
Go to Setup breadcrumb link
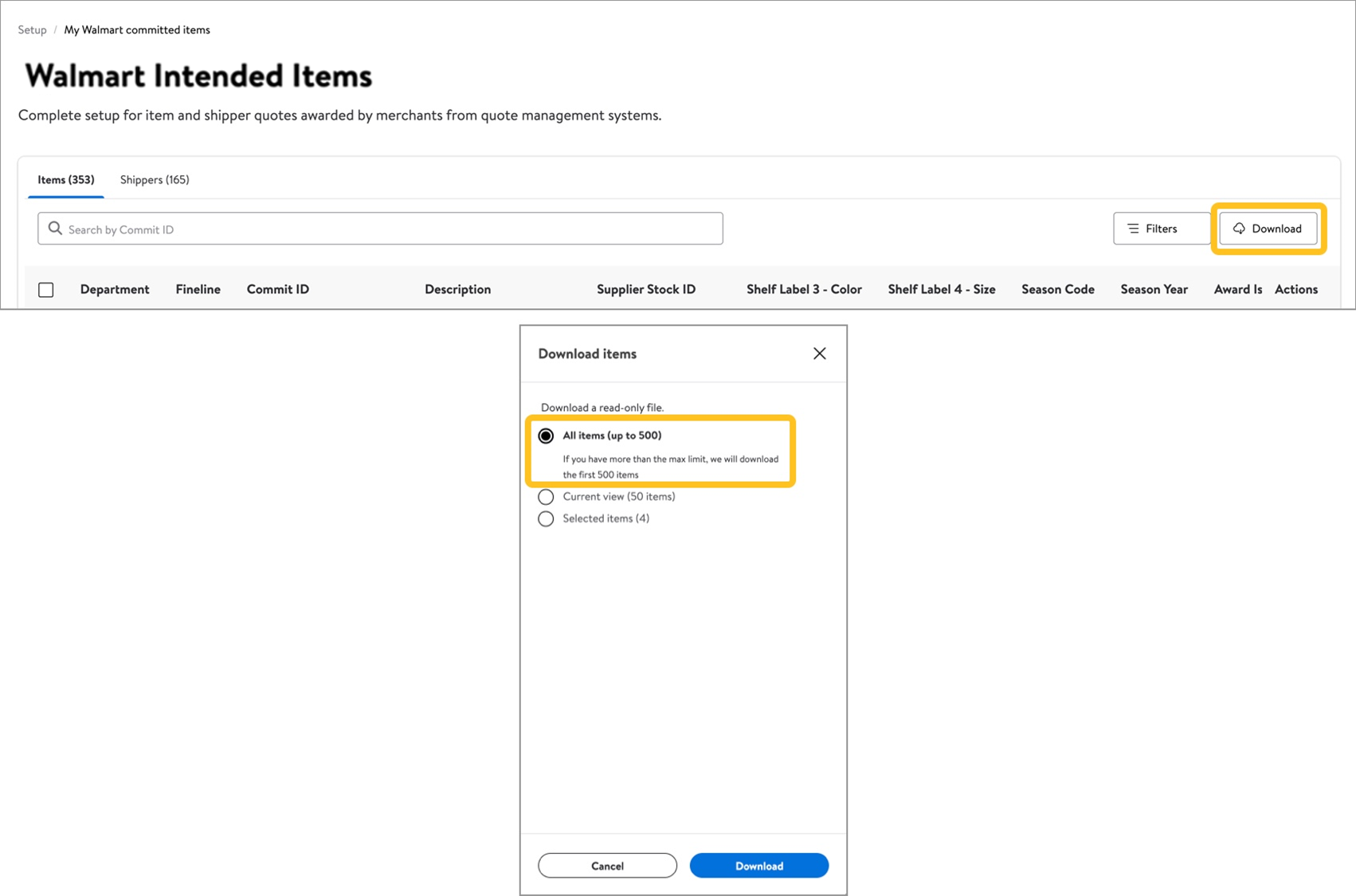point(32,30)
